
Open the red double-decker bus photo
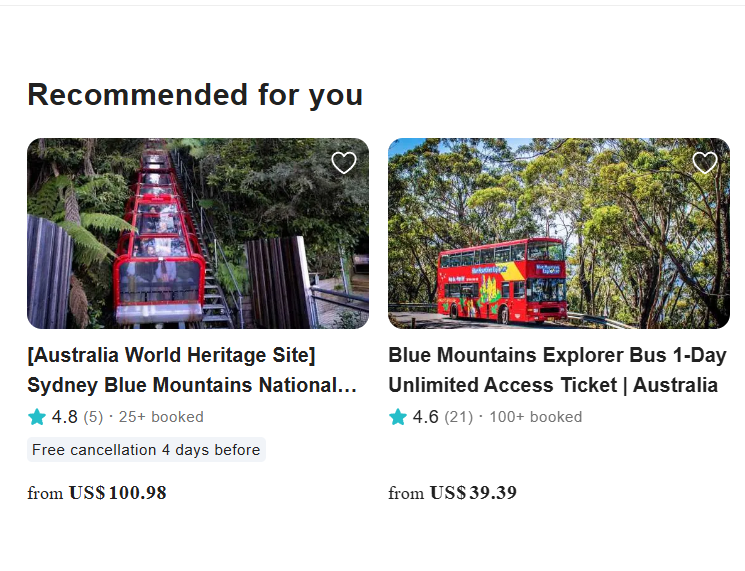pyautogui.click(x=559, y=233)
